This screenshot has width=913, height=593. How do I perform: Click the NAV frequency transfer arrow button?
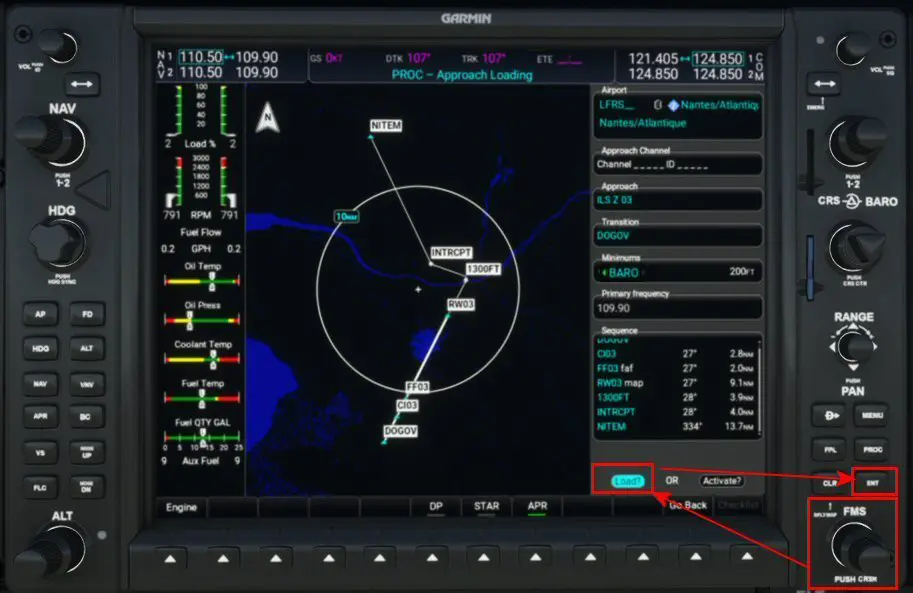click(81, 84)
